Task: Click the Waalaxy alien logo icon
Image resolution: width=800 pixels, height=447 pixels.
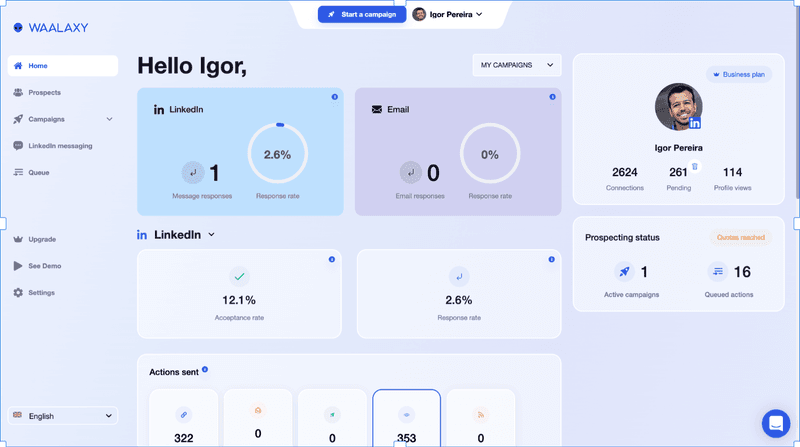Action: 18,28
